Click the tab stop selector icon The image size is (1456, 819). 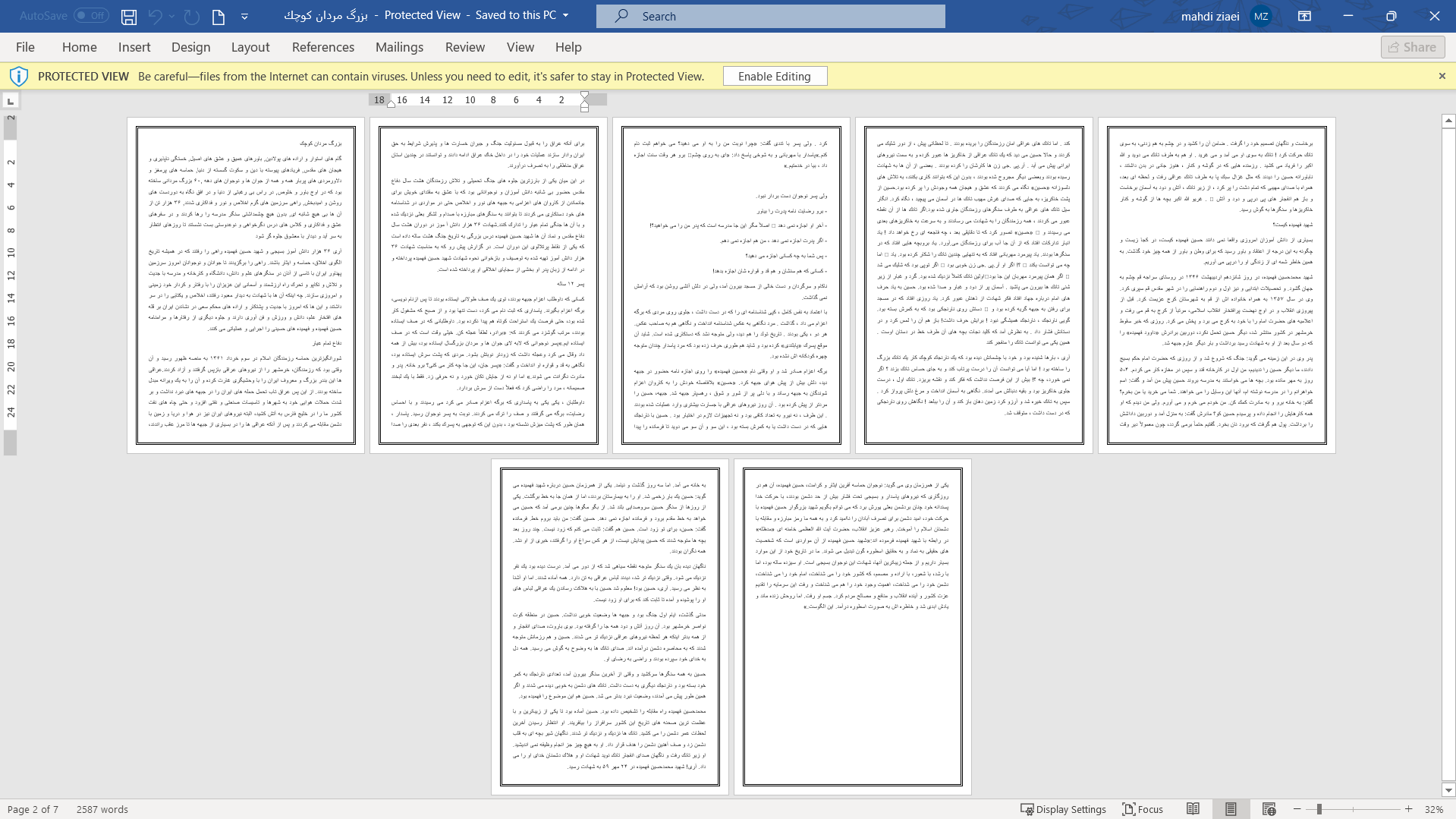pyautogui.click(x=11, y=100)
